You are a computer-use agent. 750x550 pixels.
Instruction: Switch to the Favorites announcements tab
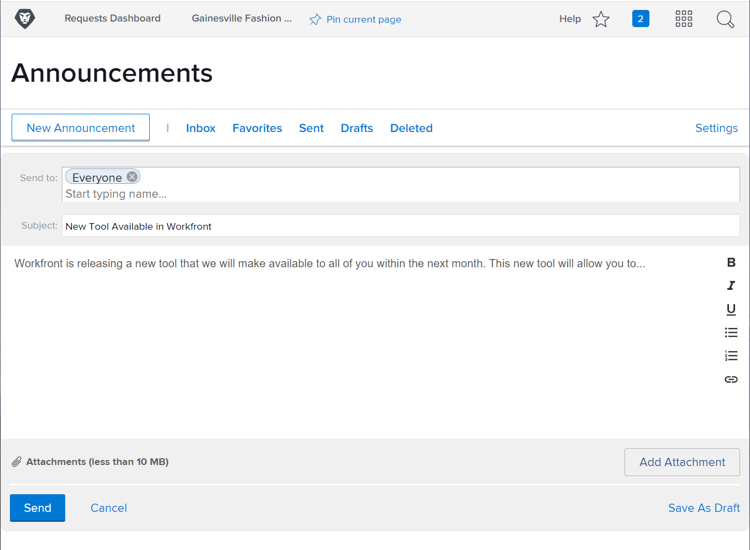(x=257, y=128)
